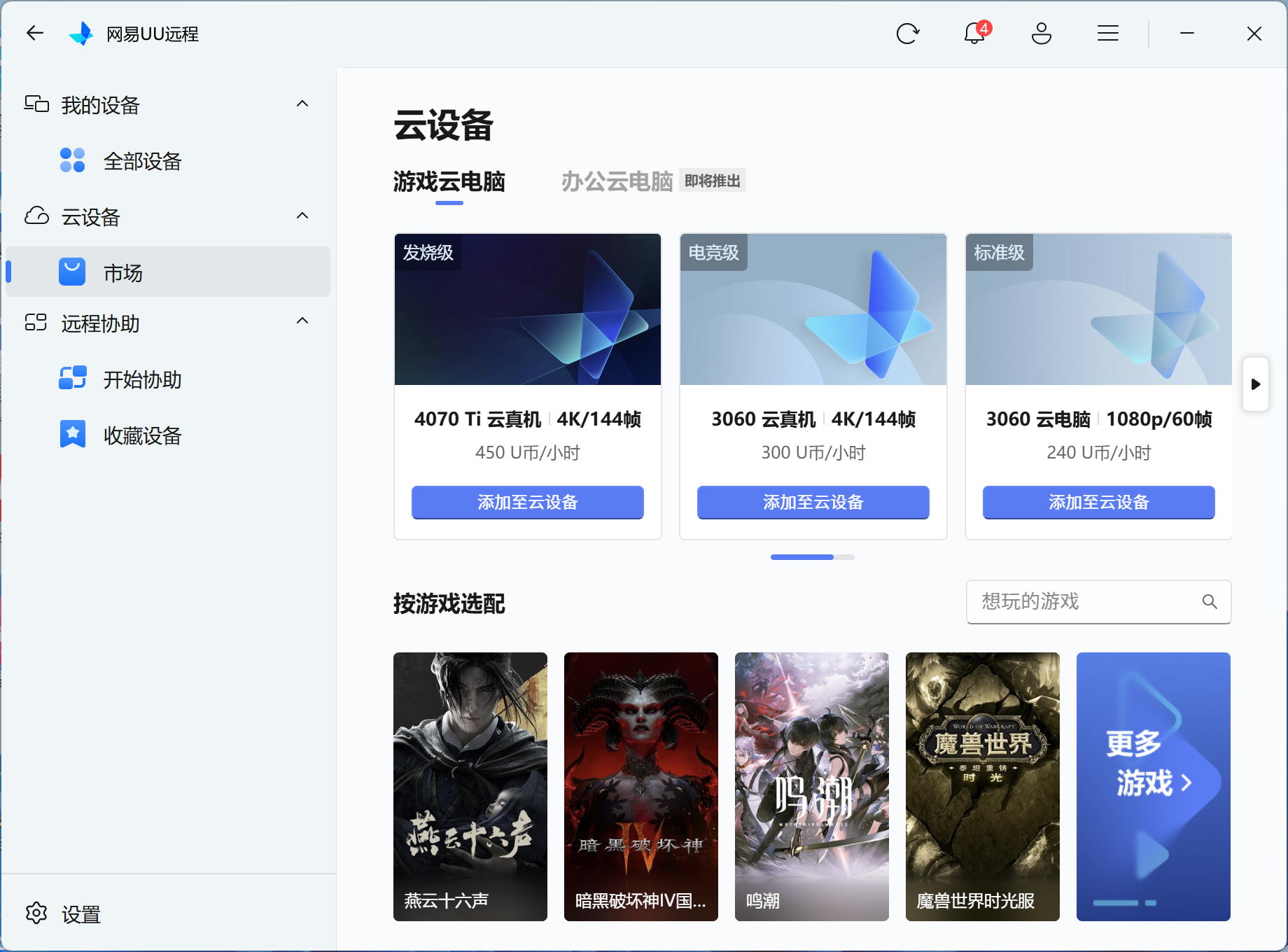
Task: Close the UU Remote window
Action: tap(1254, 34)
